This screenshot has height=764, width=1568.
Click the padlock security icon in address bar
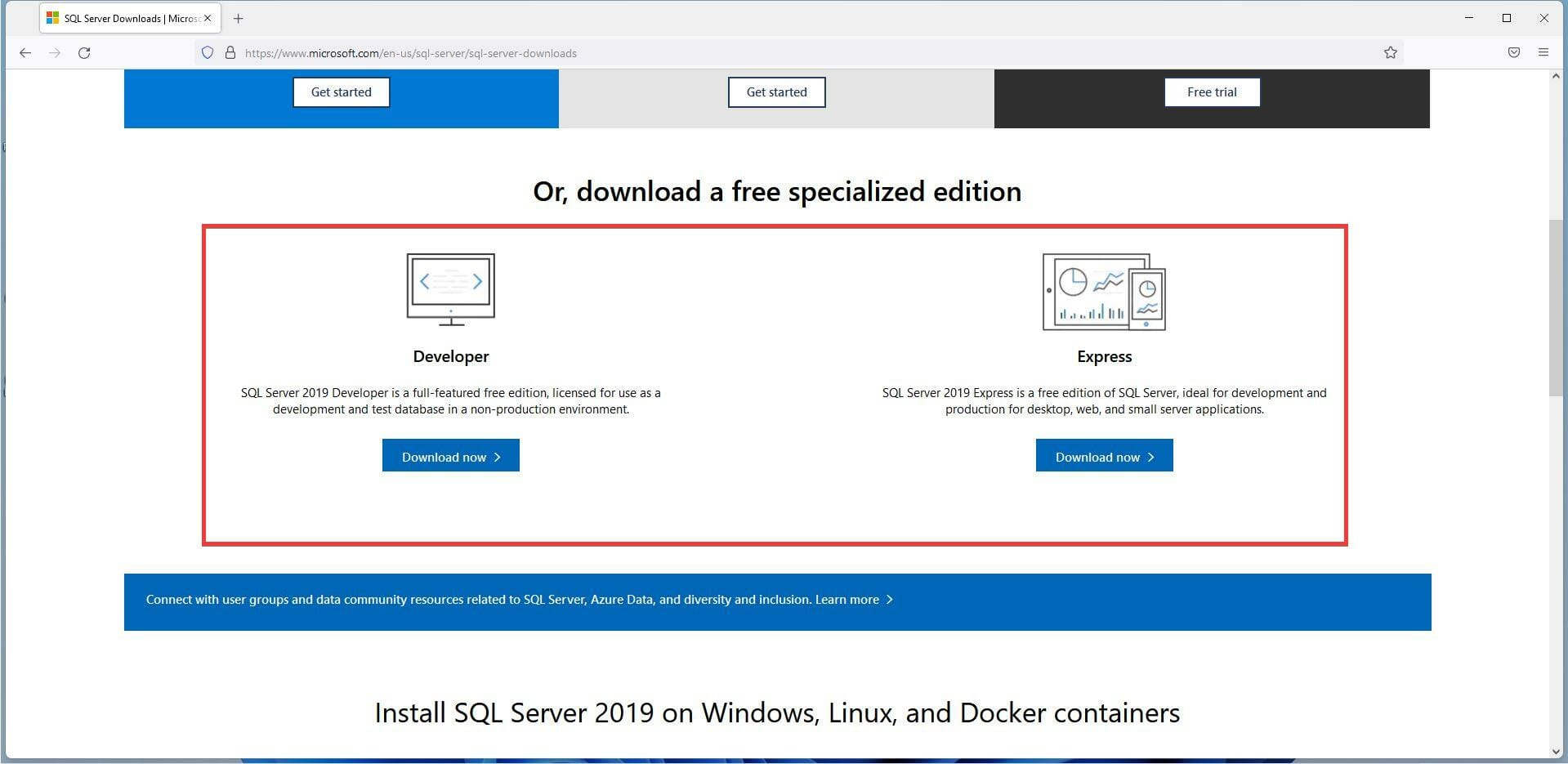(230, 52)
